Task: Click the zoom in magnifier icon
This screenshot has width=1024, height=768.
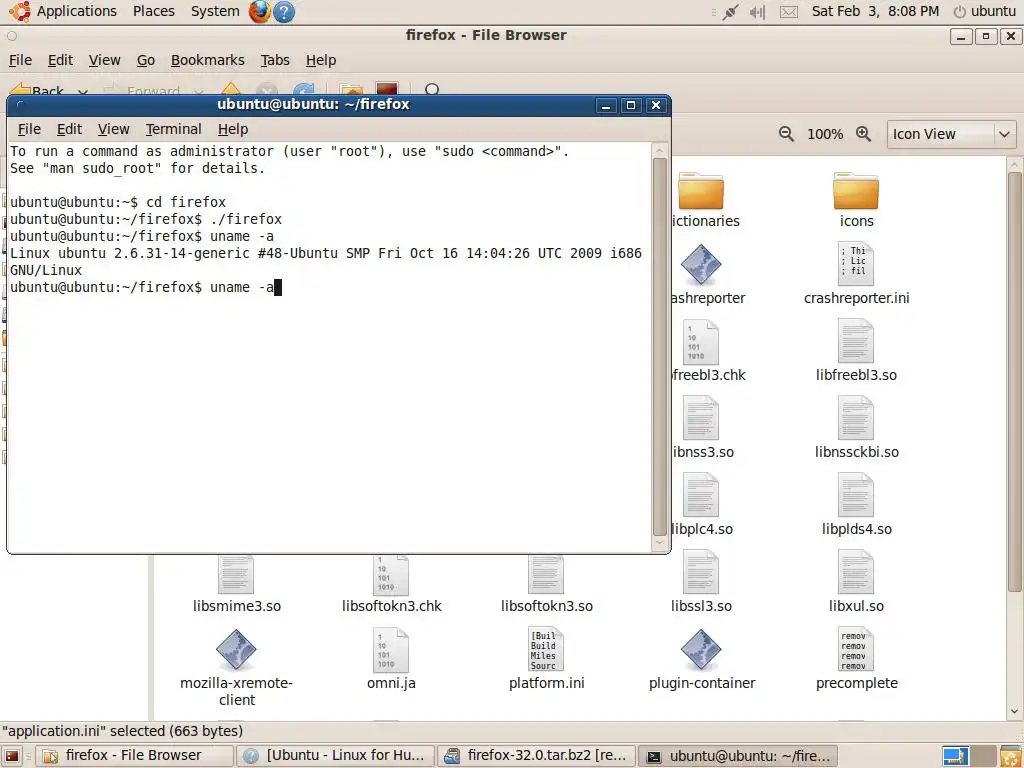Action: click(863, 134)
